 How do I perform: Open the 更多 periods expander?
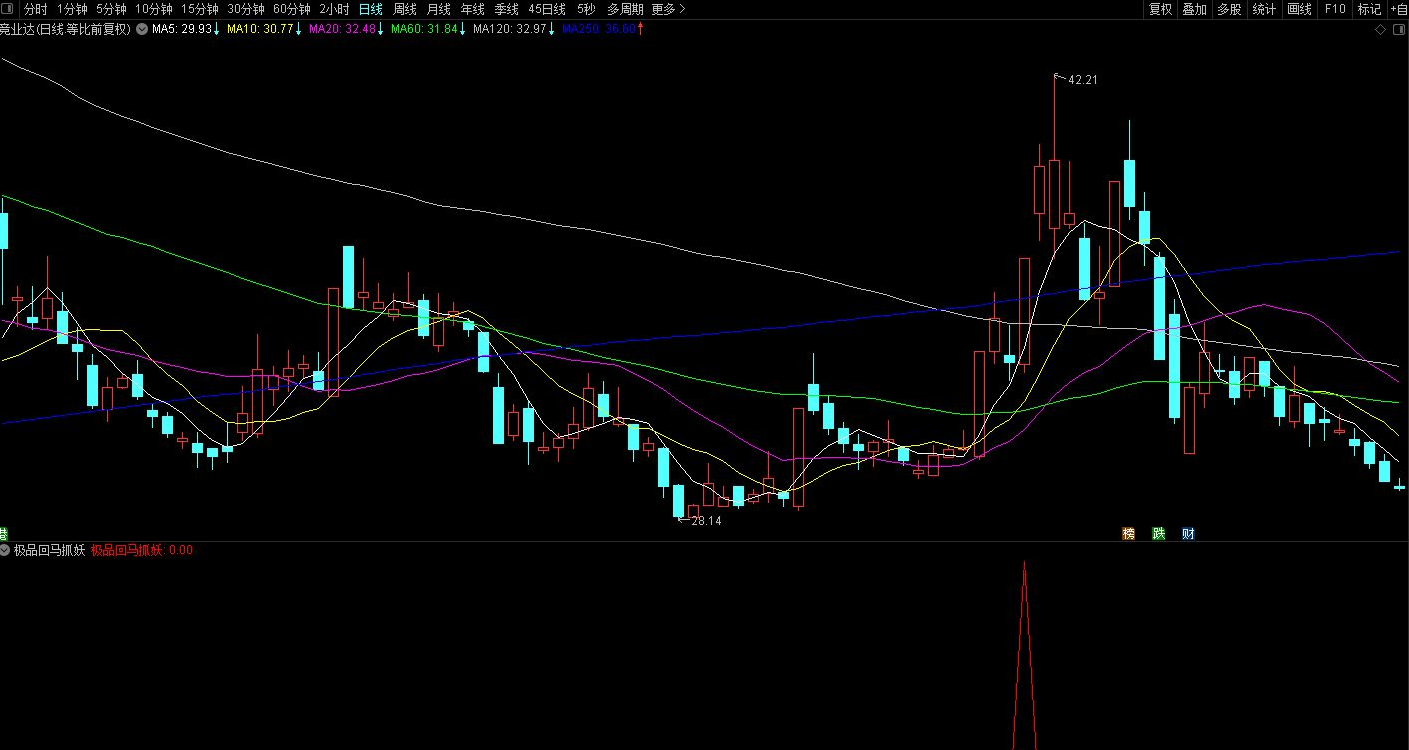click(x=668, y=9)
